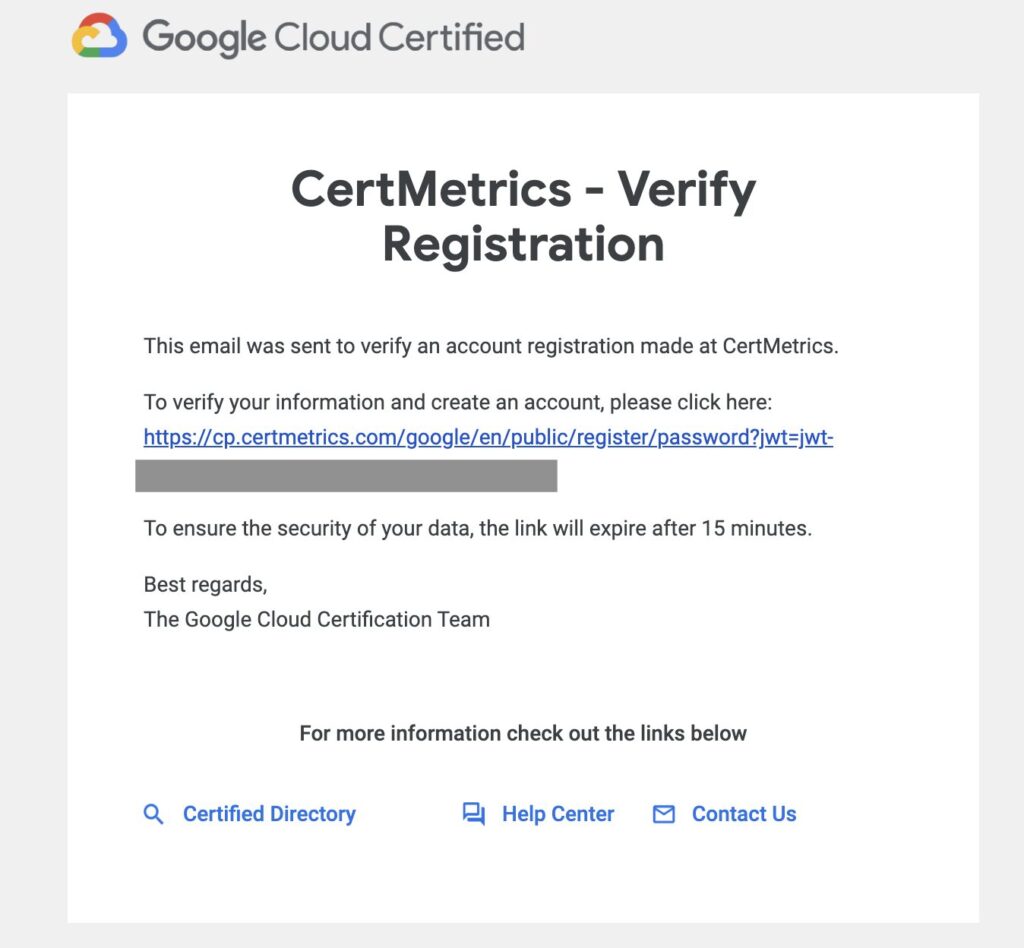Viewport: 1024px width, 948px height.
Task: Click the chat bubbles icon beside Help Center
Action: click(x=473, y=814)
